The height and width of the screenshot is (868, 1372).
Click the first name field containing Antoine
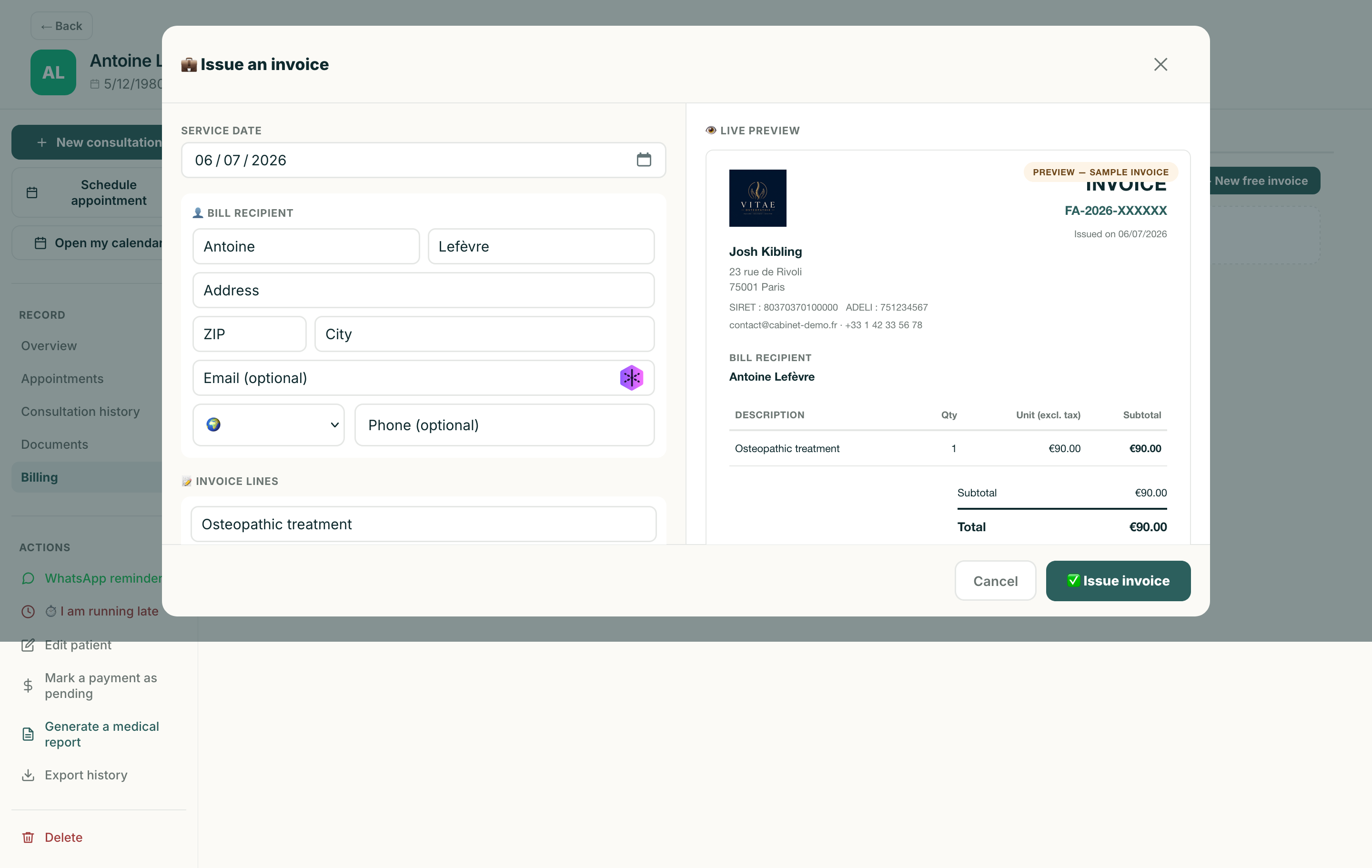pyautogui.click(x=306, y=246)
